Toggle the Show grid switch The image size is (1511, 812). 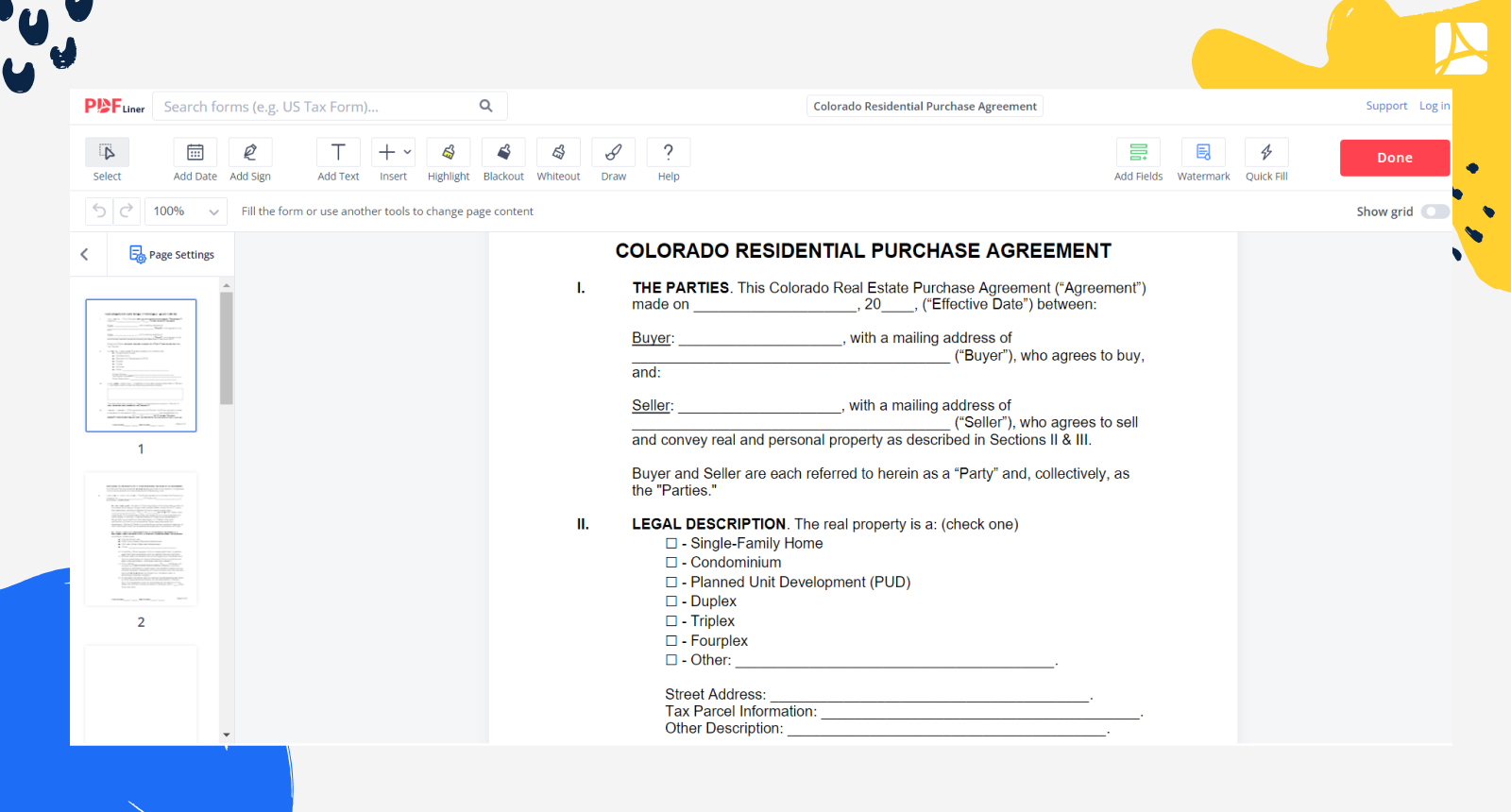pos(1435,211)
